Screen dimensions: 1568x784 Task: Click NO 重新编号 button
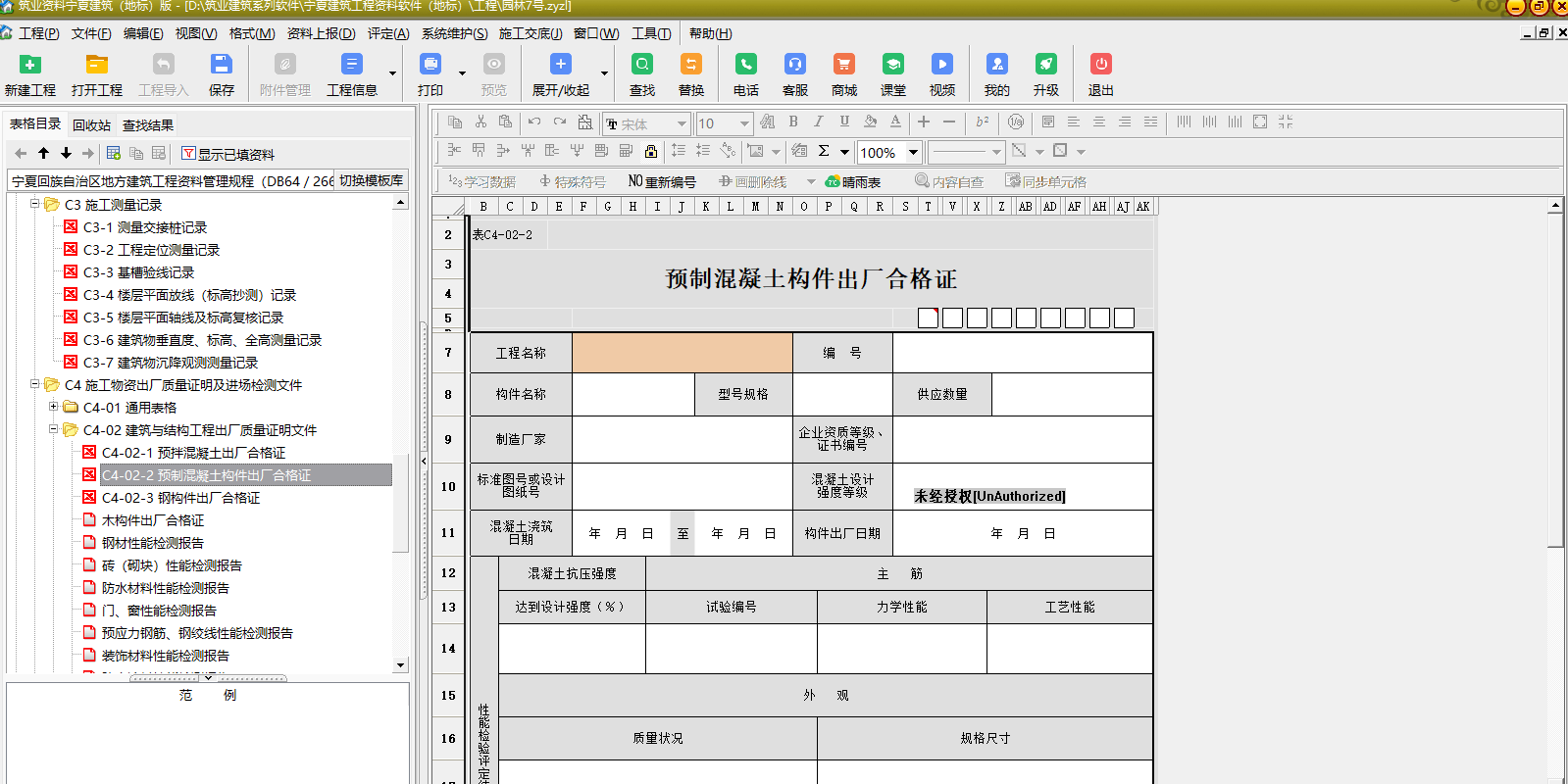[x=662, y=181]
